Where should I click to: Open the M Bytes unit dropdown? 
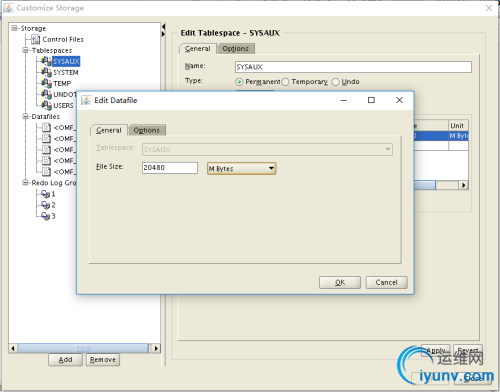click(x=242, y=168)
